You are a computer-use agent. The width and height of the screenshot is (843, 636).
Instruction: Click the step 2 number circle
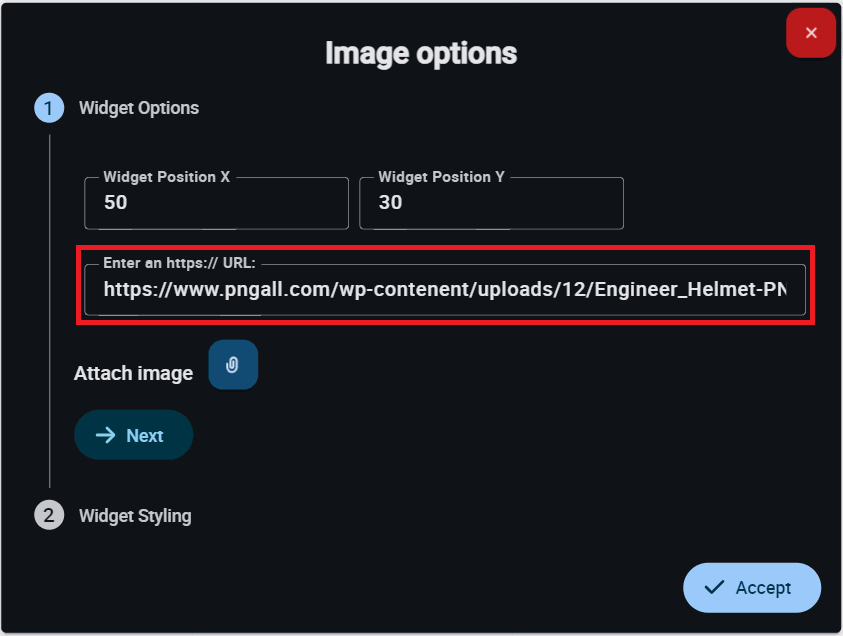click(x=49, y=515)
